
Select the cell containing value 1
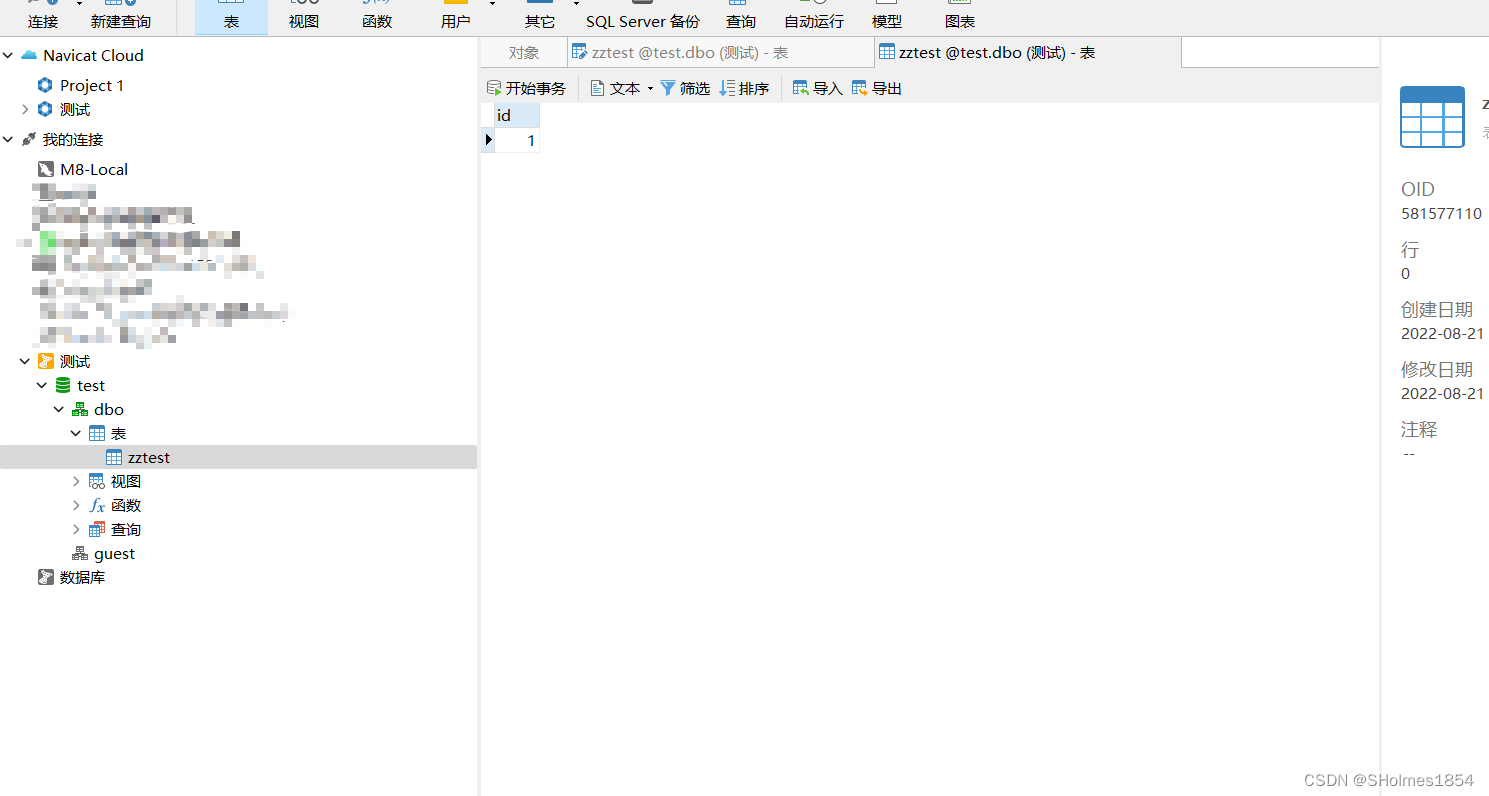coord(517,141)
